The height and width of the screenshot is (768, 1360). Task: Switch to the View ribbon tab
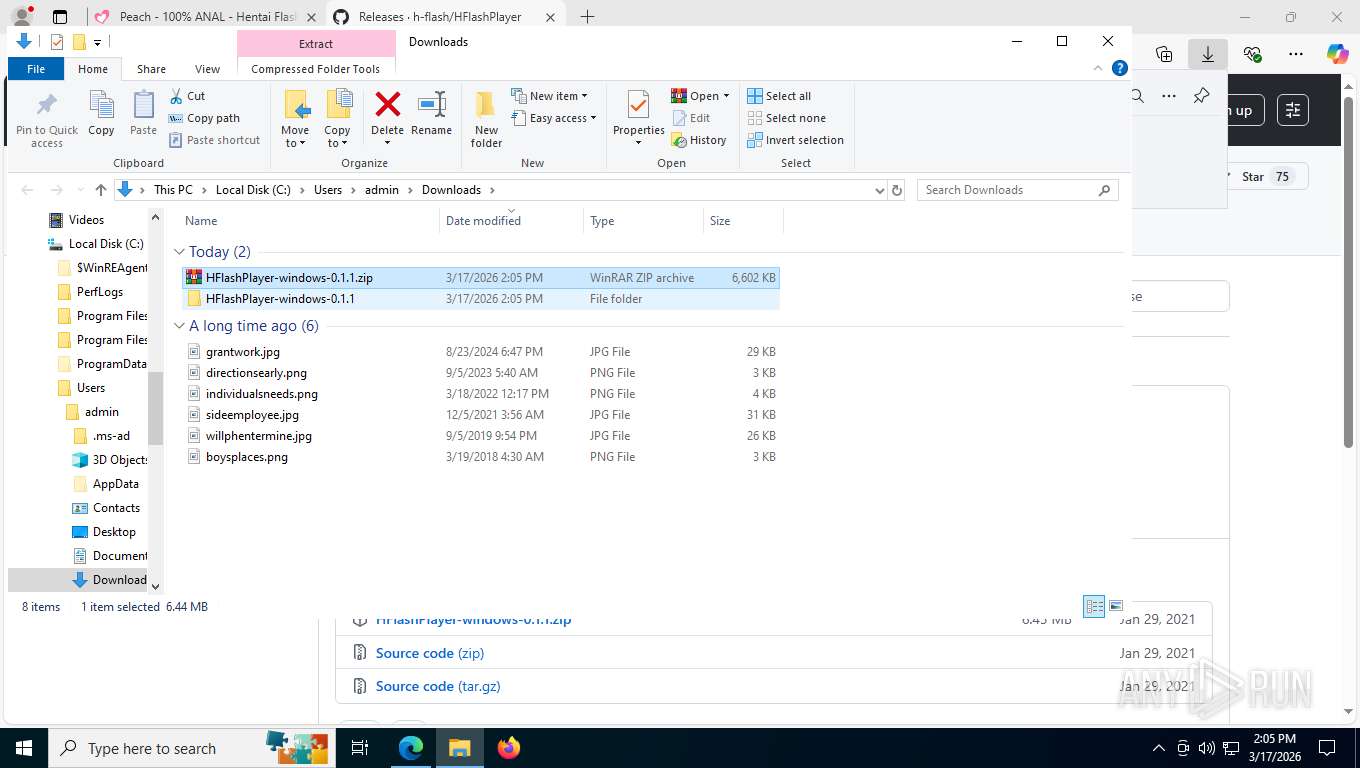(207, 69)
